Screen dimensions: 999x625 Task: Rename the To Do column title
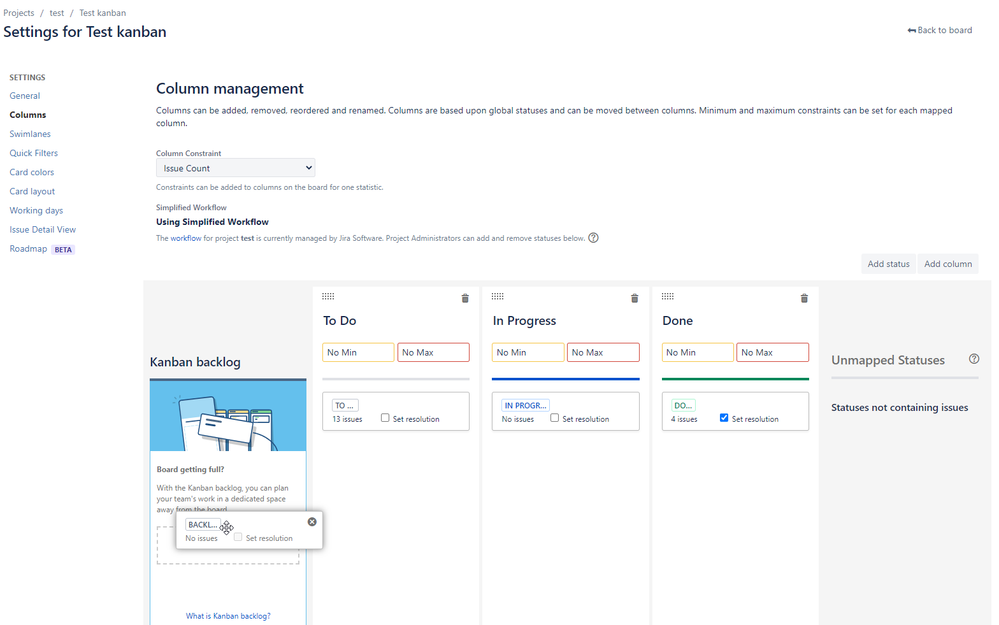point(340,320)
